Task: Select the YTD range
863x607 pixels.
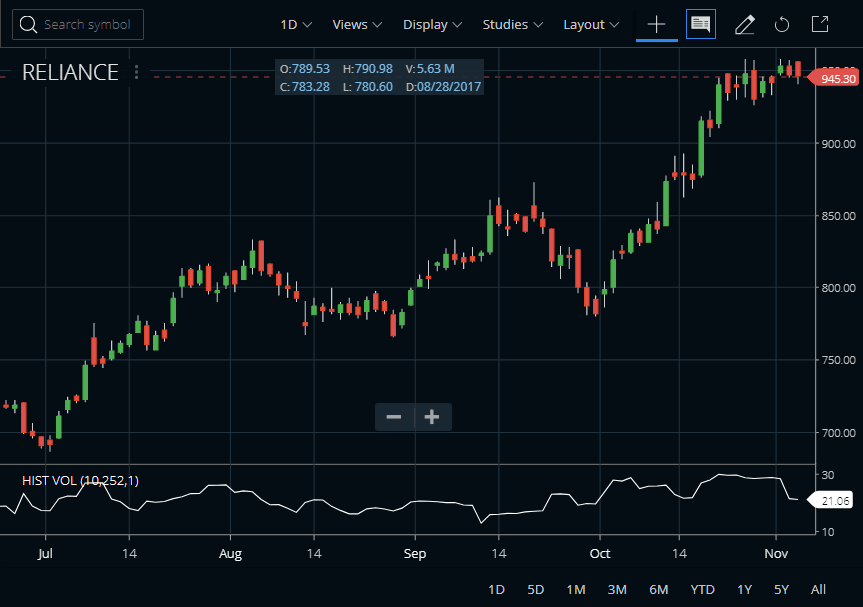Action: [702, 589]
